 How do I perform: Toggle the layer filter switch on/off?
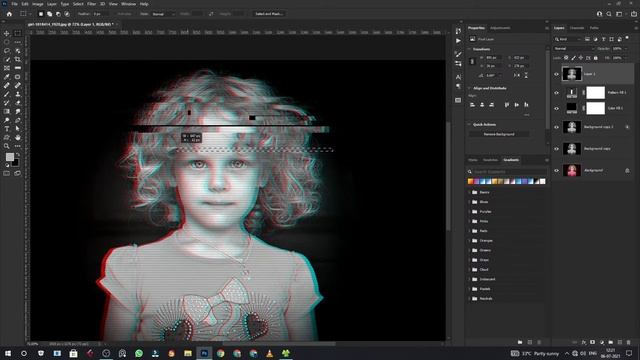click(x=627, y=38)
